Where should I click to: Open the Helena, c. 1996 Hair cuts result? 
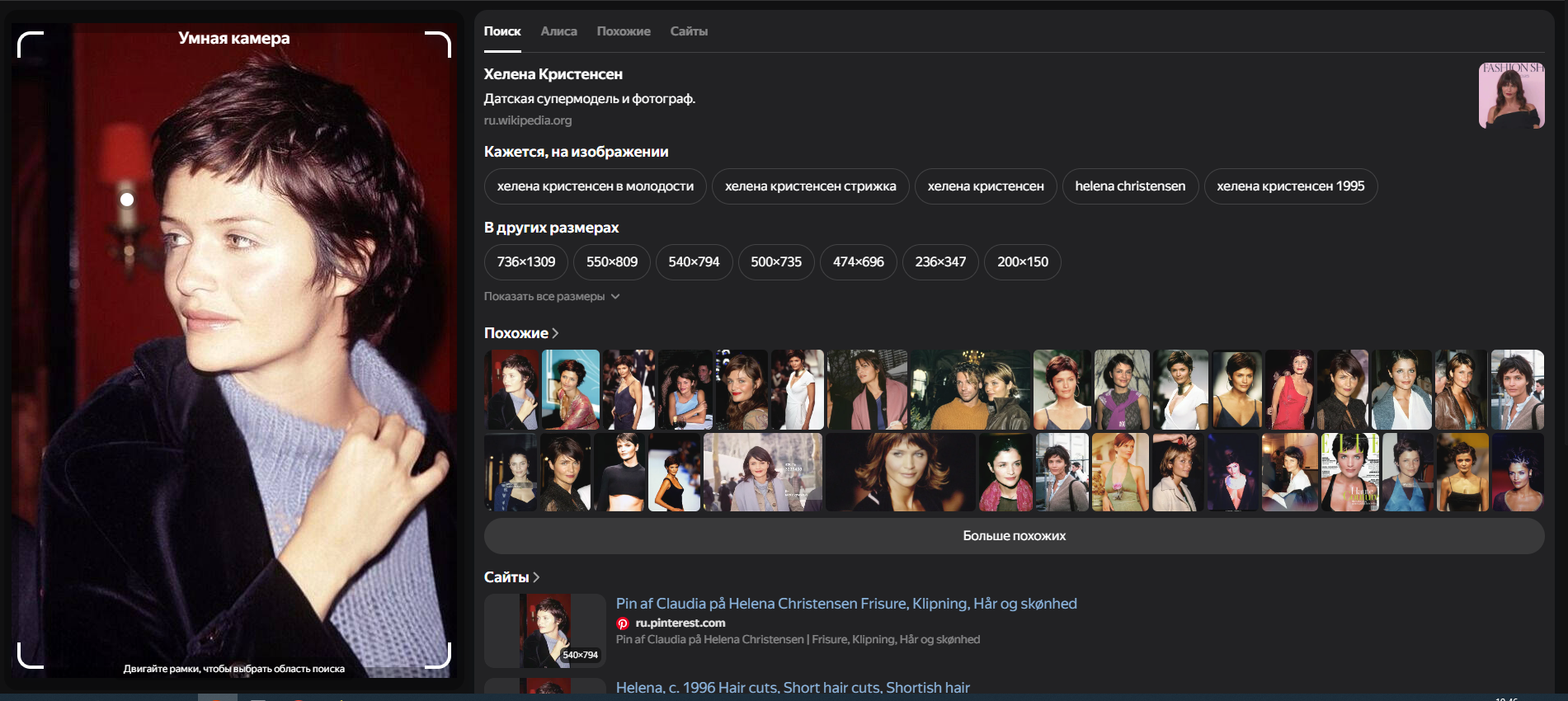[793, 688]
